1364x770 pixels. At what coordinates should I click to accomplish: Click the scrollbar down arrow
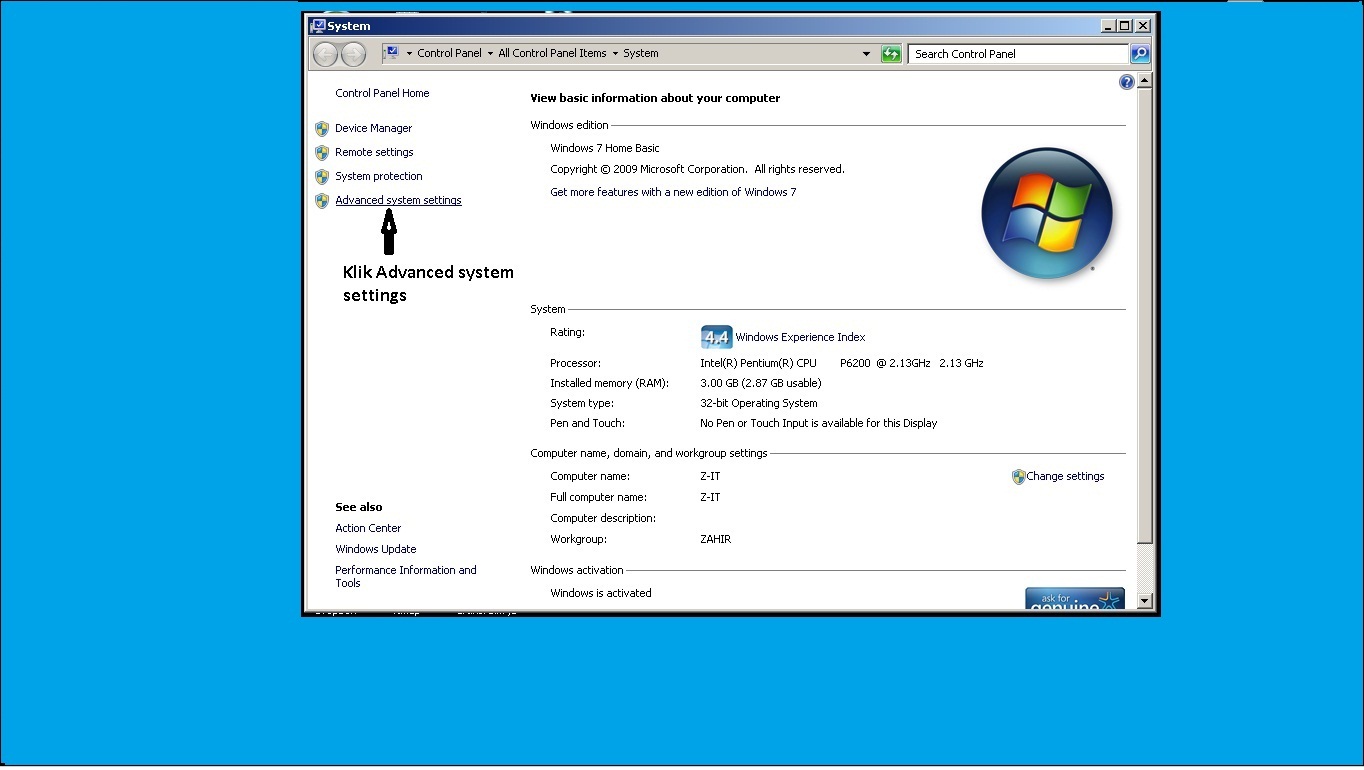click(x=1145, y=600)
